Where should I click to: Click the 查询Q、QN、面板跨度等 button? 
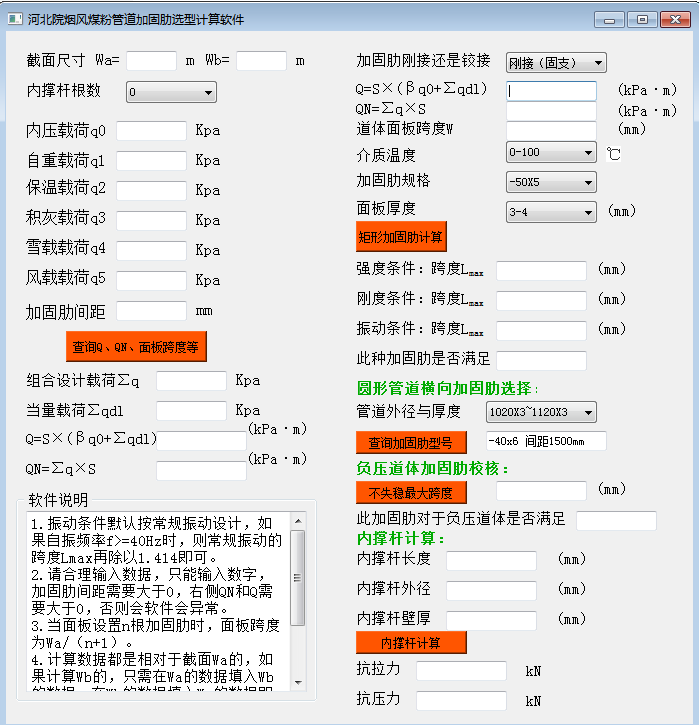(x=136, y=347)
